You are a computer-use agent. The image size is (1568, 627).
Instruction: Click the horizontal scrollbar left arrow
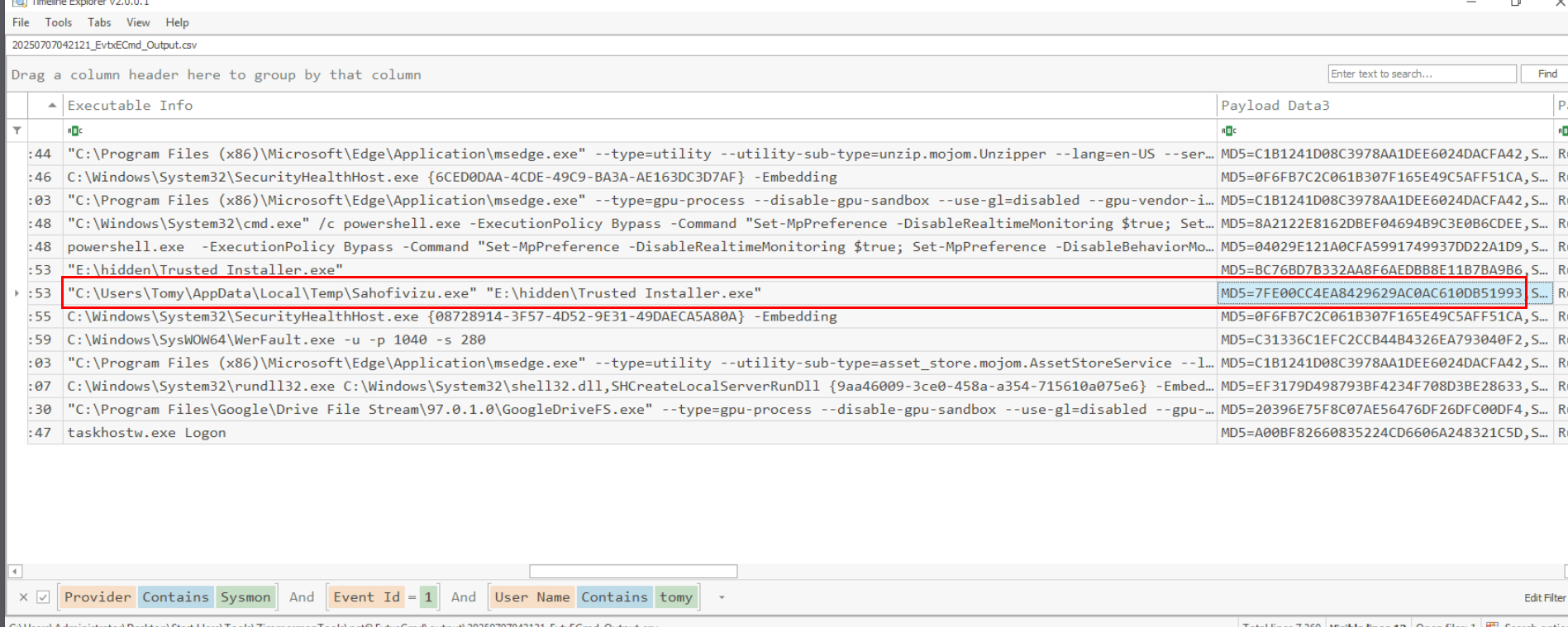coord(15,572)
